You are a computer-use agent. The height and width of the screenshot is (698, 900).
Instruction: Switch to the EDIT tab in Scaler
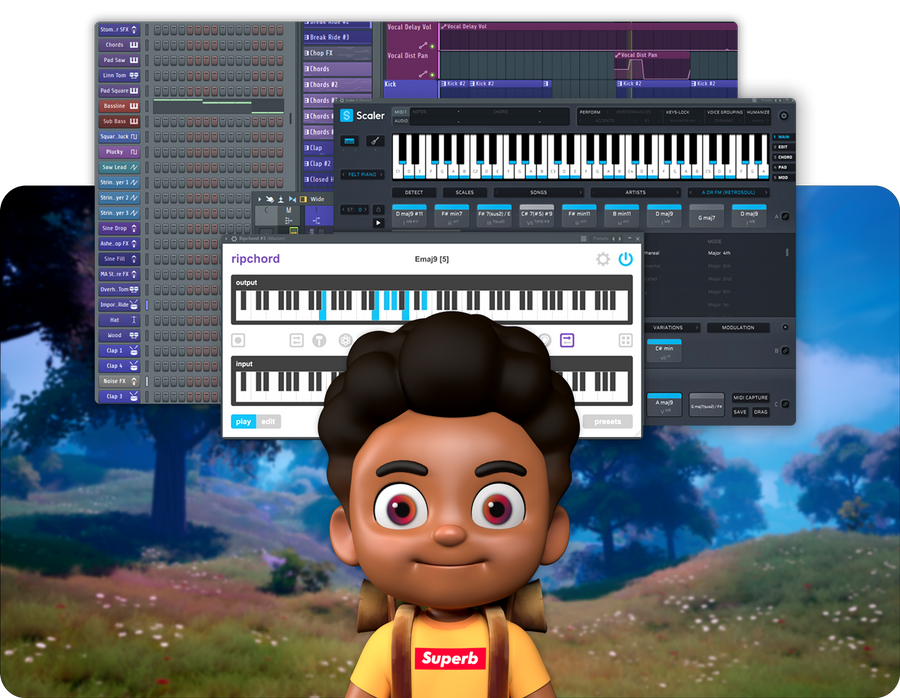click(784, 147)
